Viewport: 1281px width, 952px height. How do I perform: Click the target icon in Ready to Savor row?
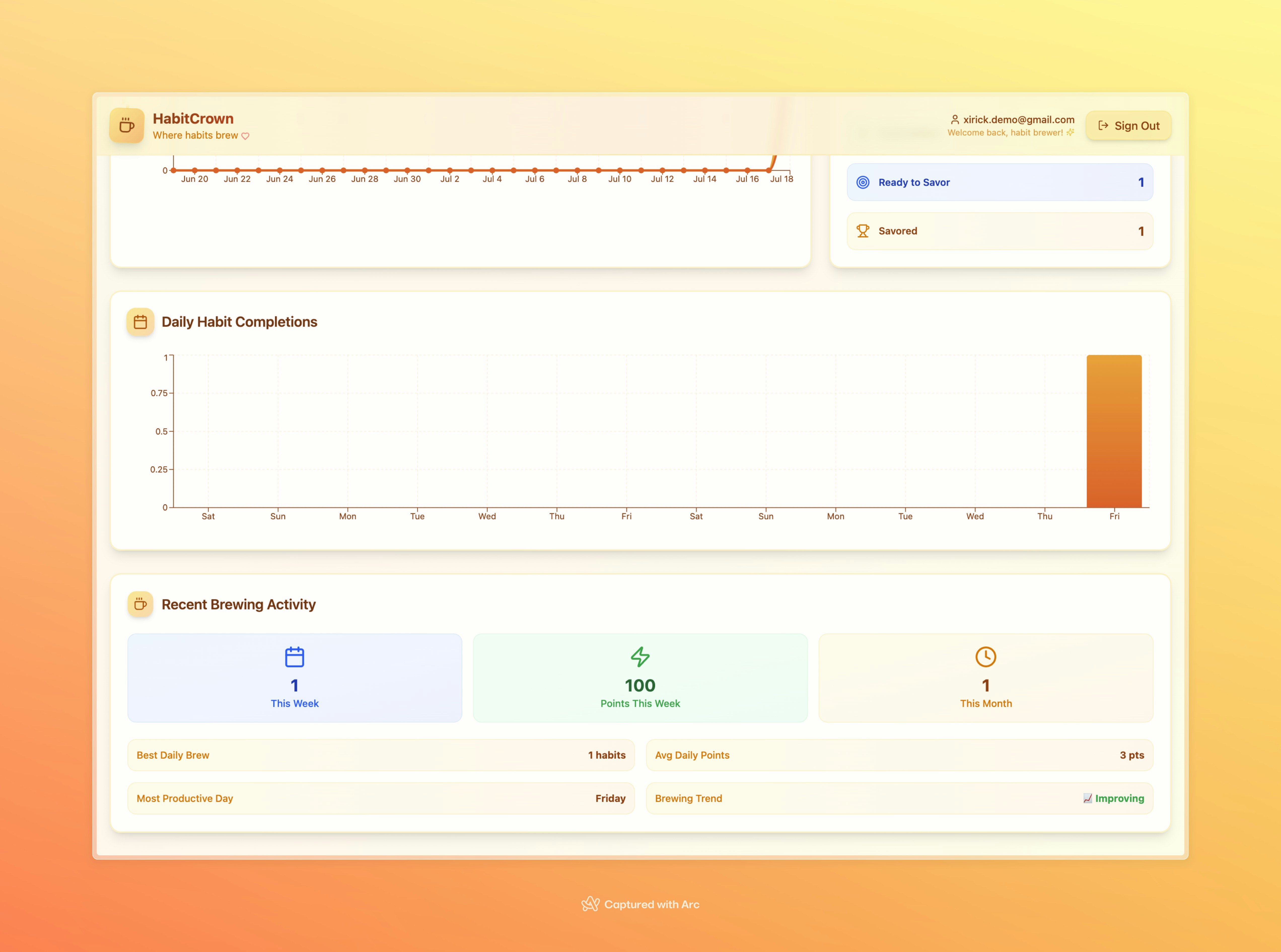[863, 182]
